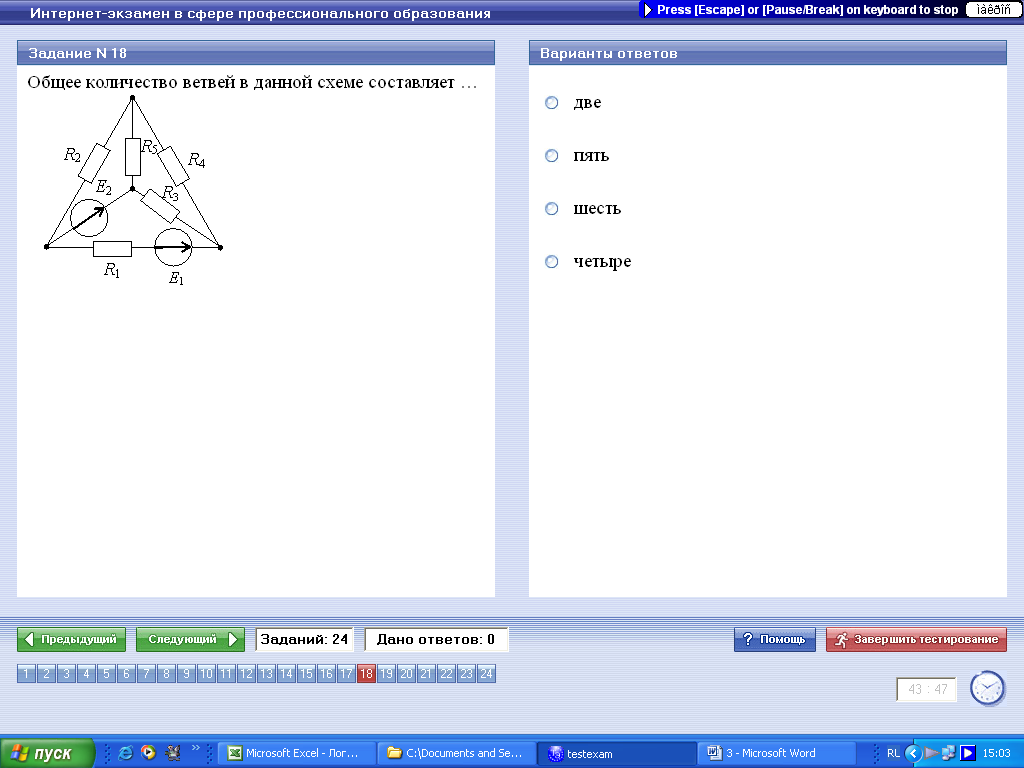The image size is (1024, 768).
Task: Click the 'Варианты ответов' panel header
Action: (x=768, y=53)
